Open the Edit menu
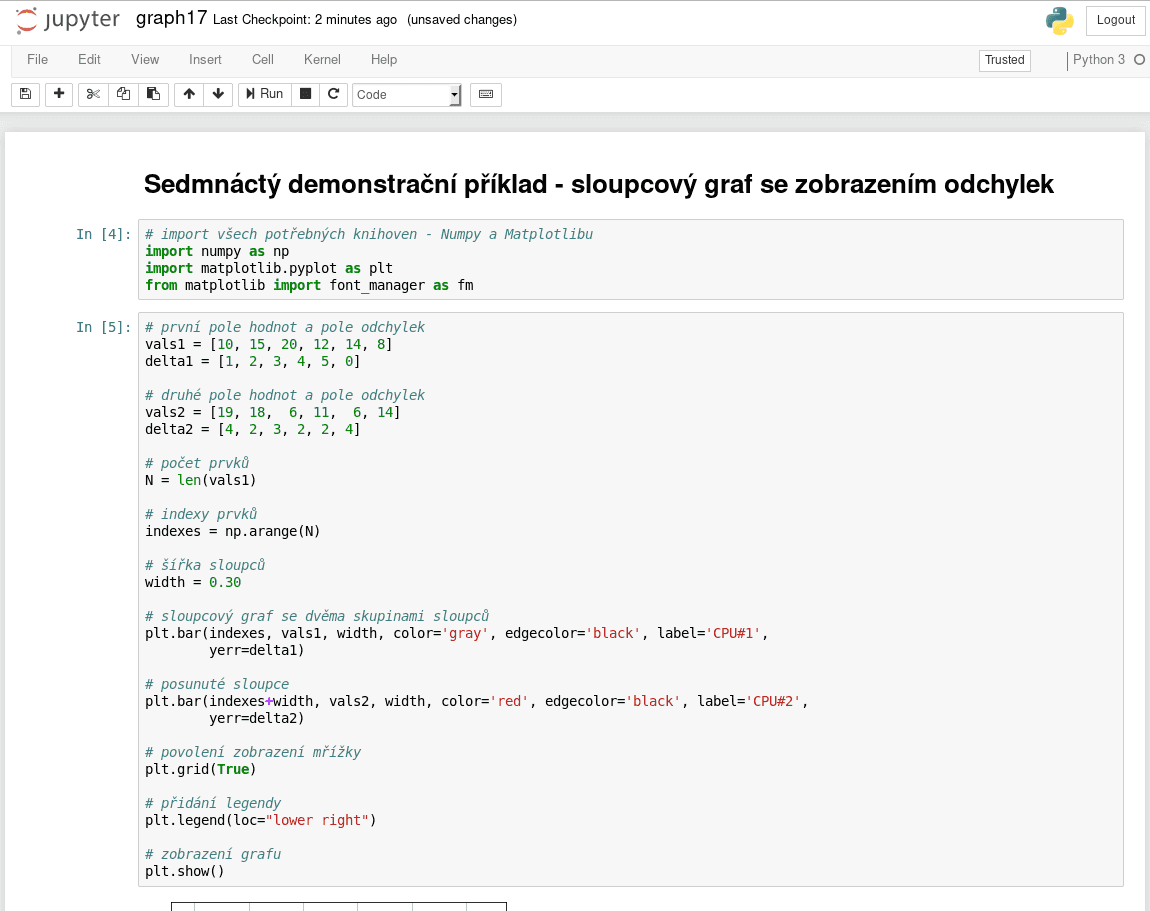Image resolution: width=1150 pixels, height=911 pixels. pos(89,60)
